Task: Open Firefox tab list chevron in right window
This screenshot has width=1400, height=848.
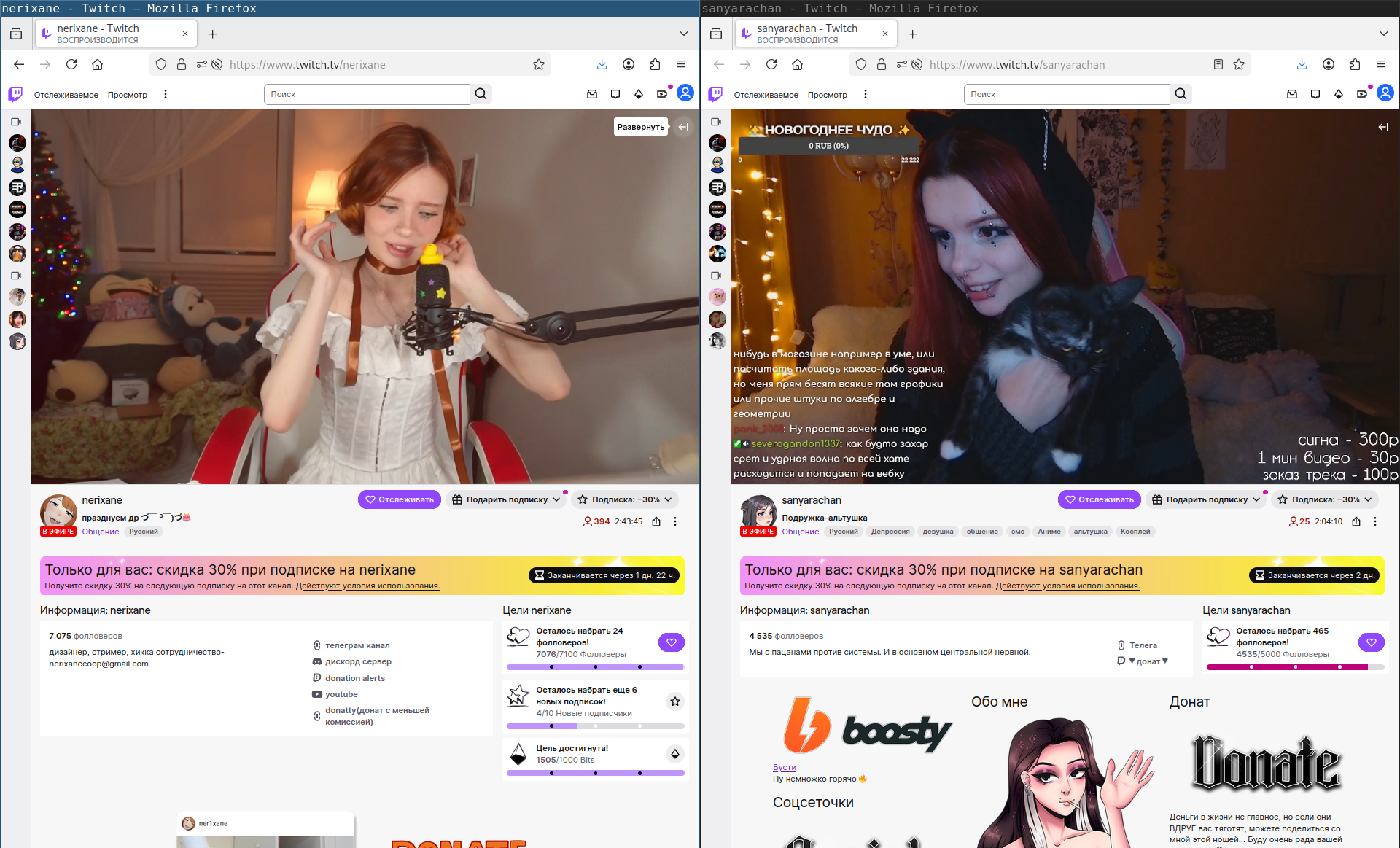Action: pyautogui.click(x=1383, y=34)
